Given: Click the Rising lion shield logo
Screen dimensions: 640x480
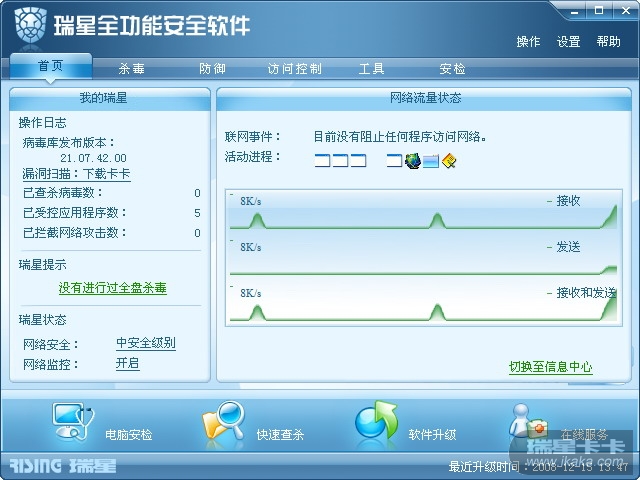Looking at the screenshot, I should (30, 25).
